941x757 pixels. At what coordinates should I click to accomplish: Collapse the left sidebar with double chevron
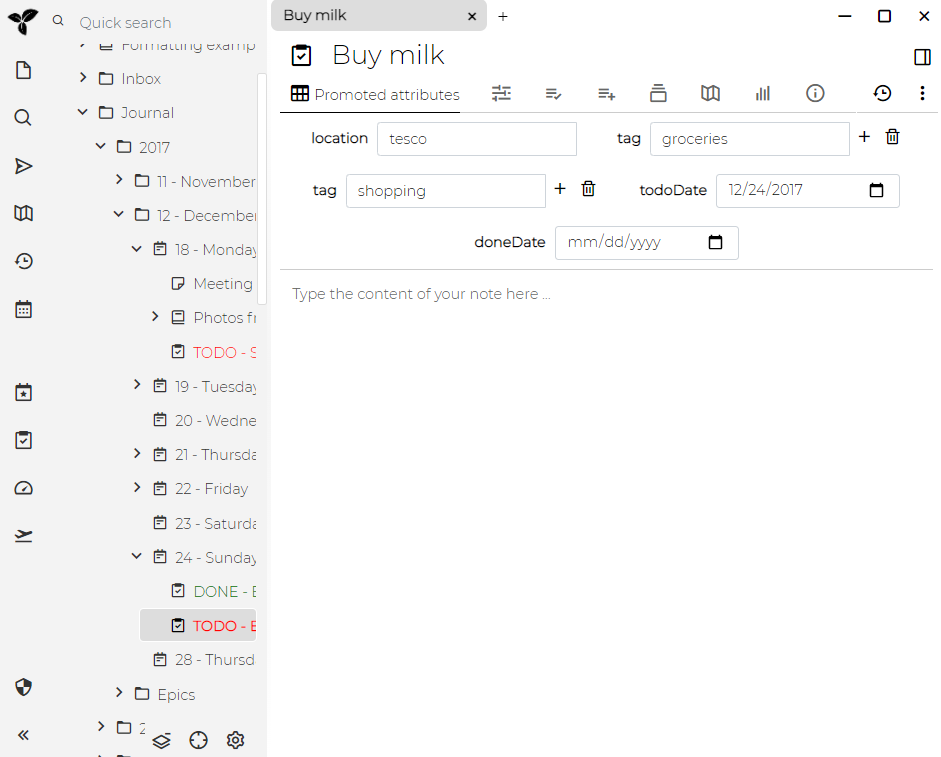click(24, 735)
